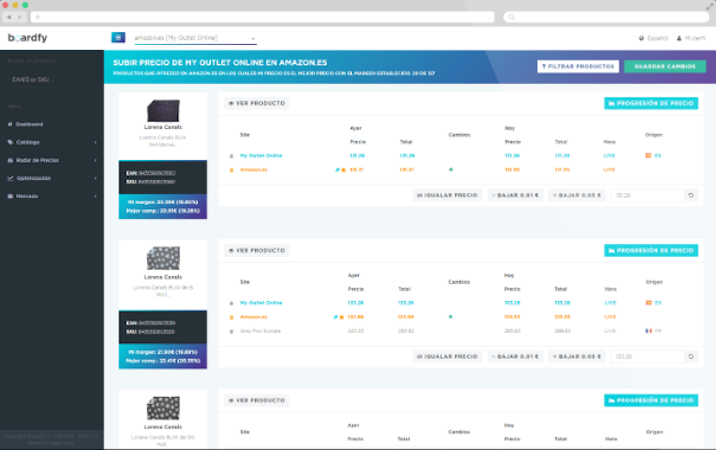
Task: Click Bajar 0.05 € beside 133.26 field
Action: point(577,356)
